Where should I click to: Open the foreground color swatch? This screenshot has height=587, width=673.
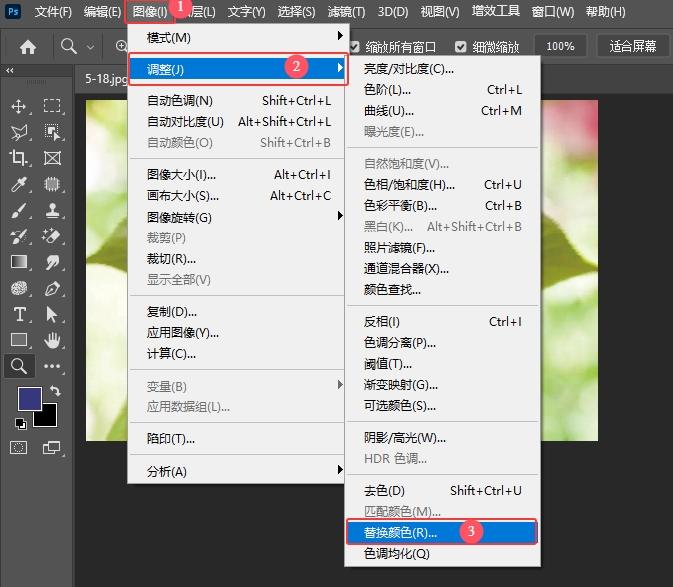[30, 399]
